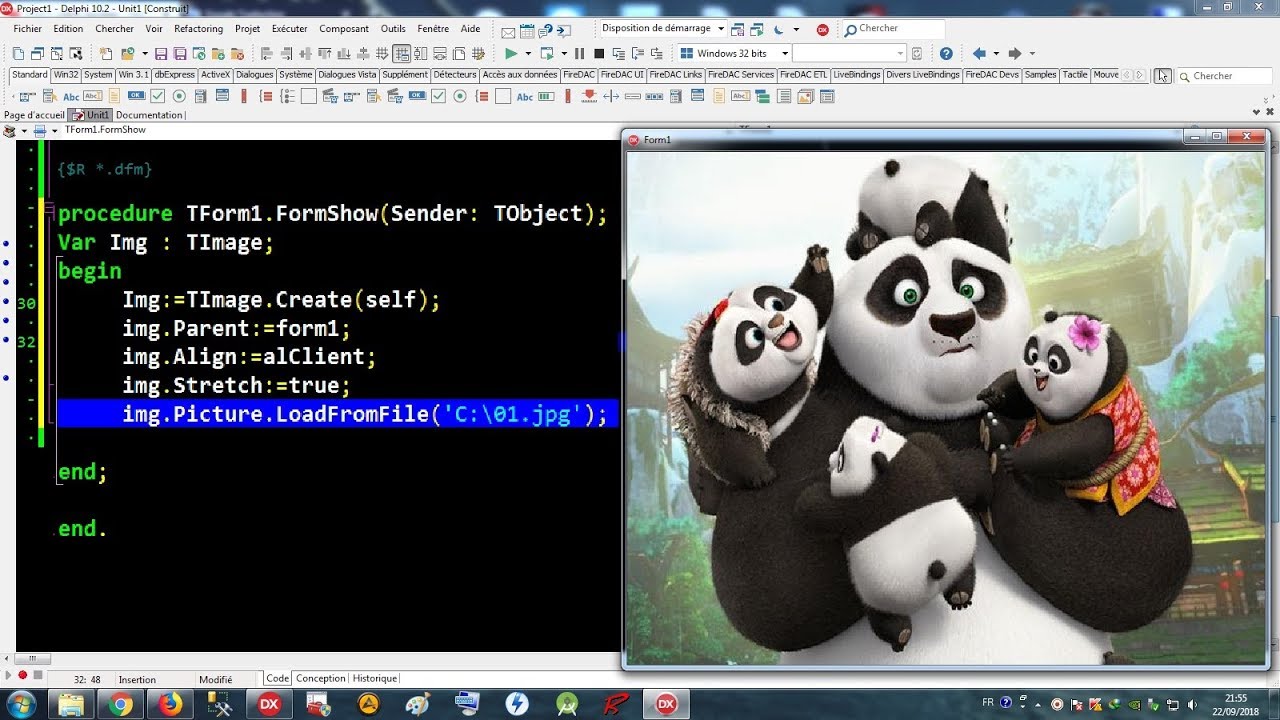
Task: Switch to the Historique view tab
Action: 375,678
